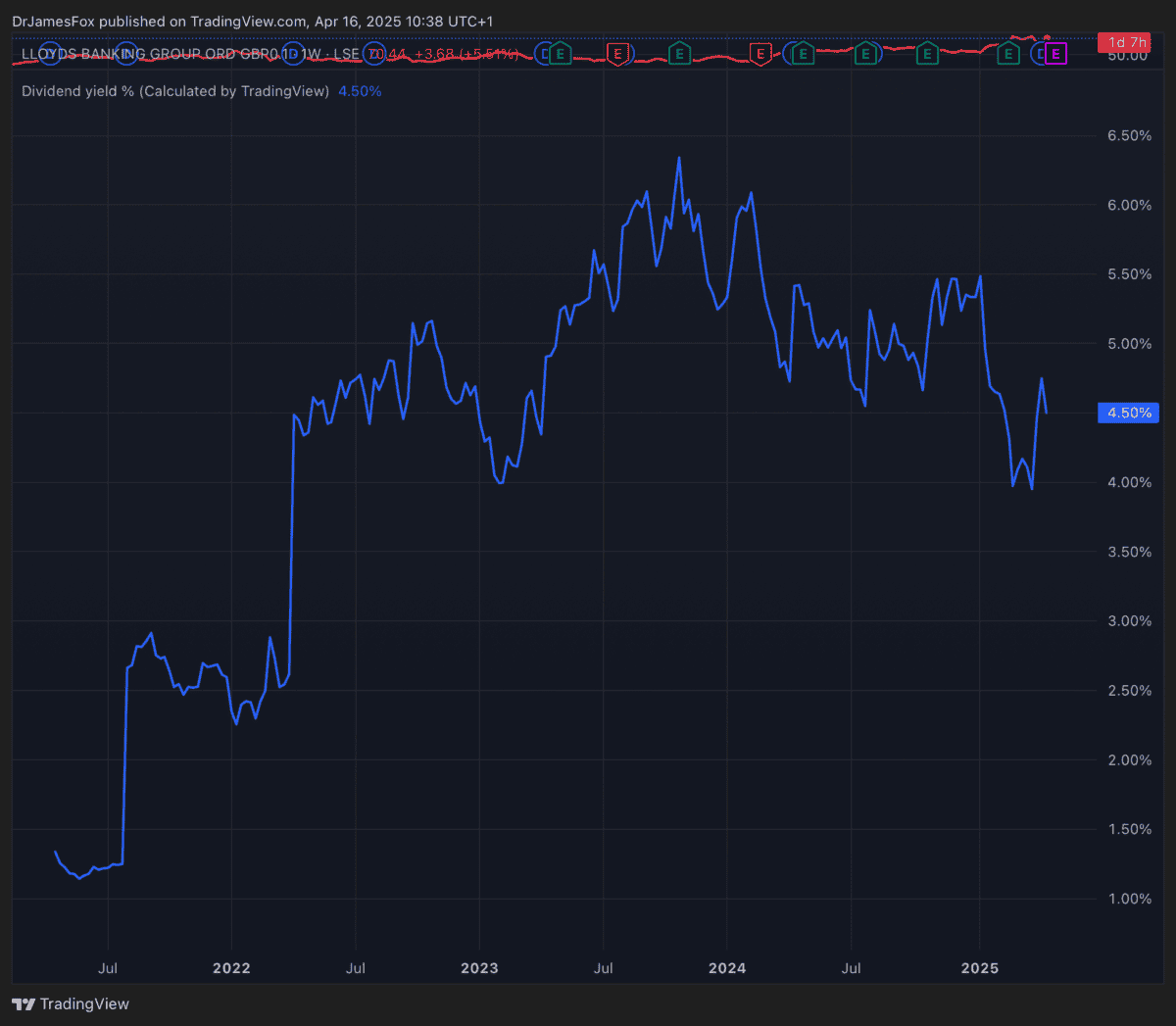Click the red '1d 7h' countdown label
Viewport: 1176px width, 1026px height.
(1125, 42)
